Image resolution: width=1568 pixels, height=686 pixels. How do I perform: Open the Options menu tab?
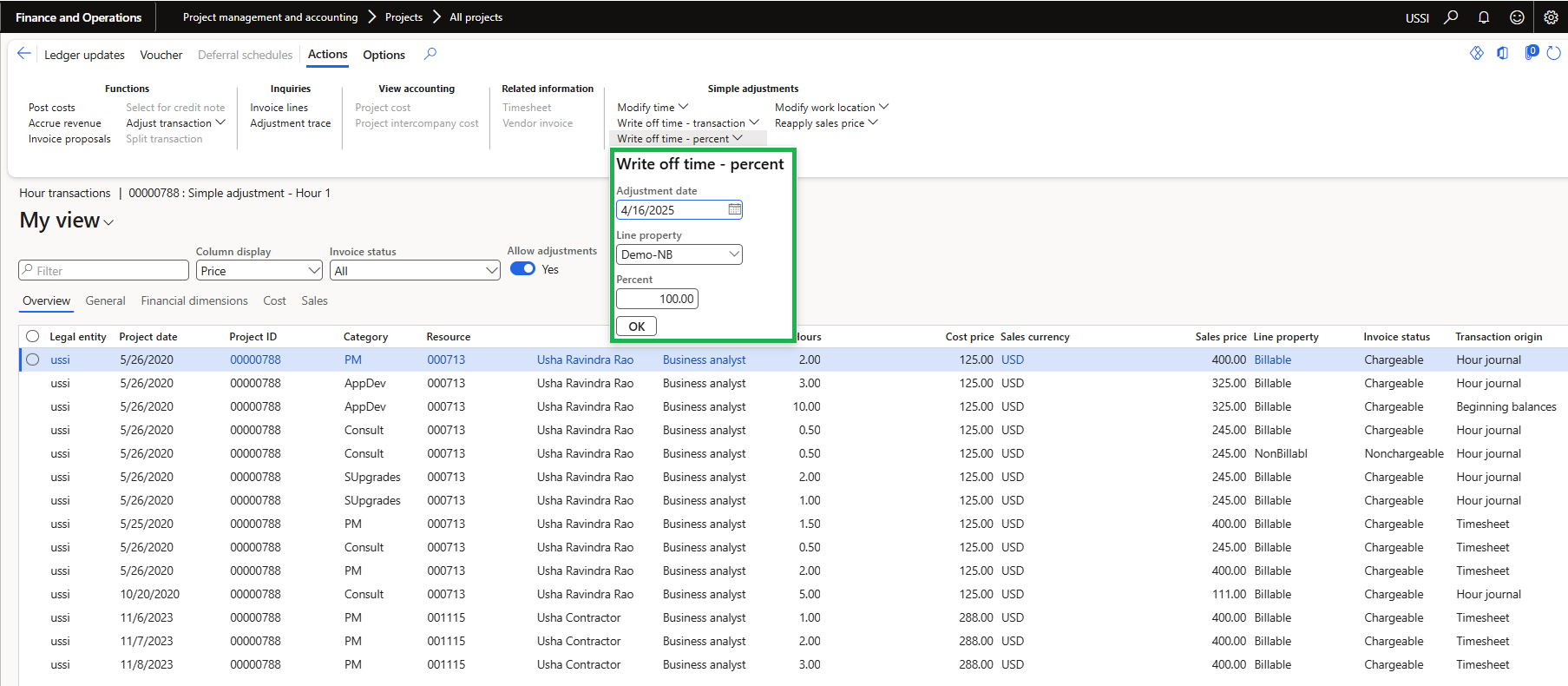point(384,55)
